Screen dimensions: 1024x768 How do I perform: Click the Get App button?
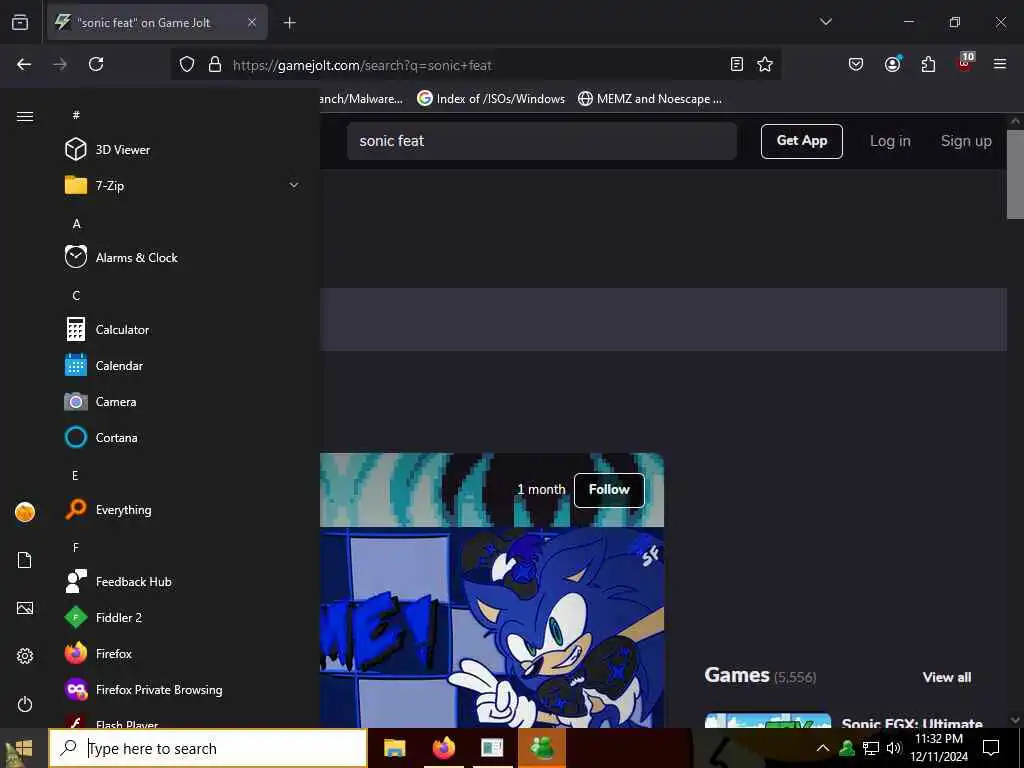point(801,141)
